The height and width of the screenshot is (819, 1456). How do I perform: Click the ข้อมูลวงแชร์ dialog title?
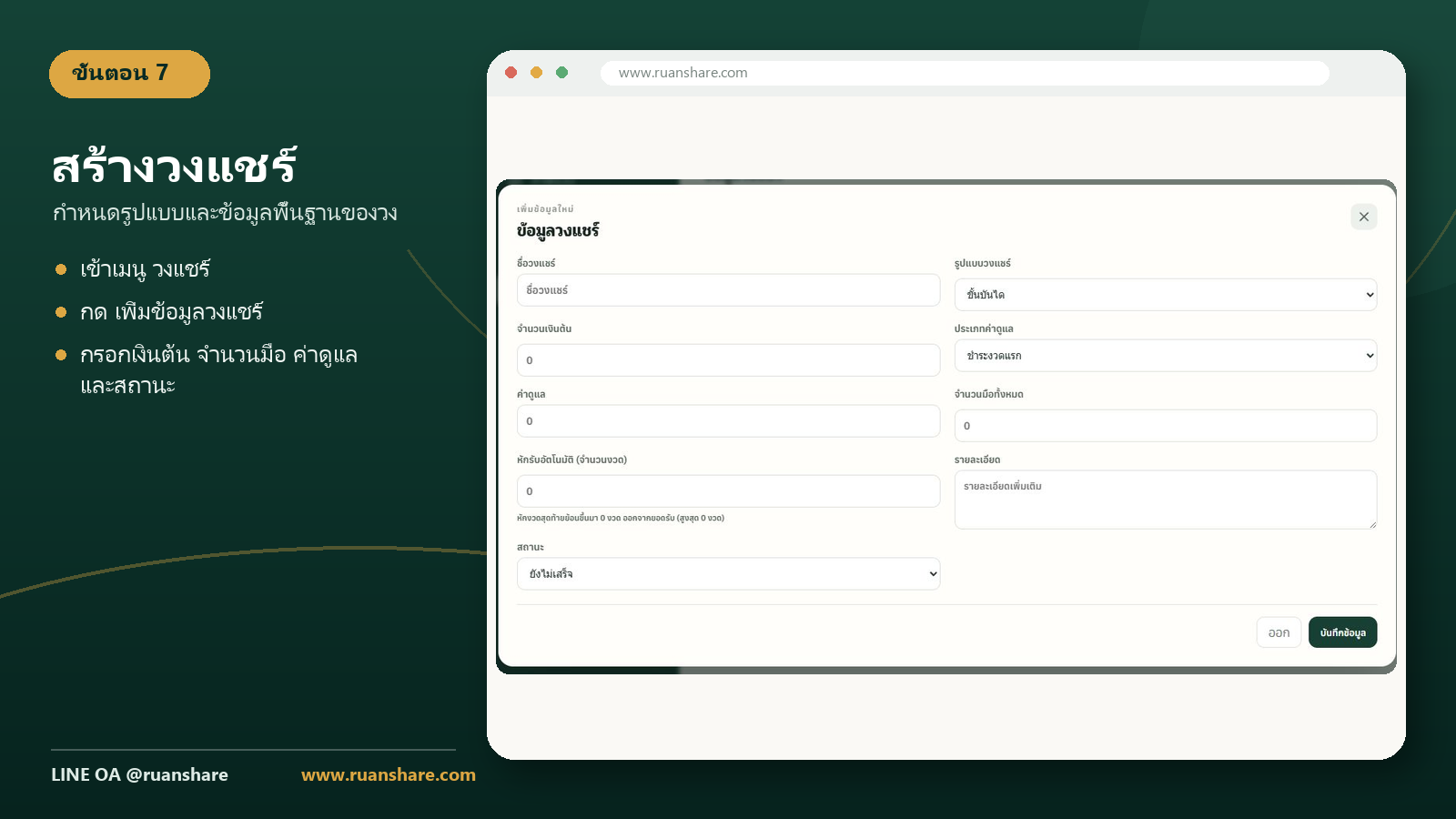tap(558, 230)
